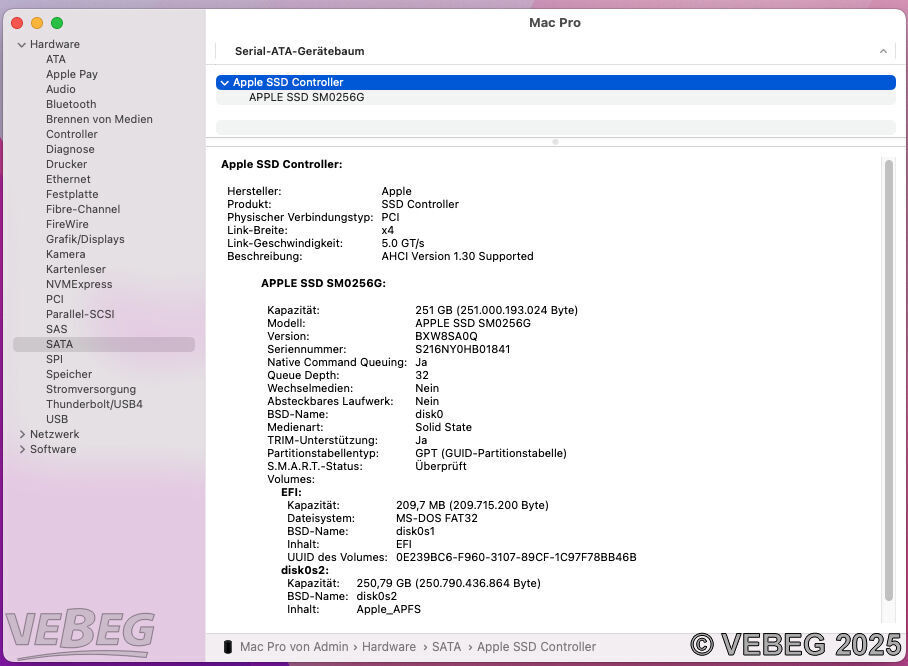Open the SPI category
The width and height of the screenshot is (908, 666).
click(x=54, y=359)
